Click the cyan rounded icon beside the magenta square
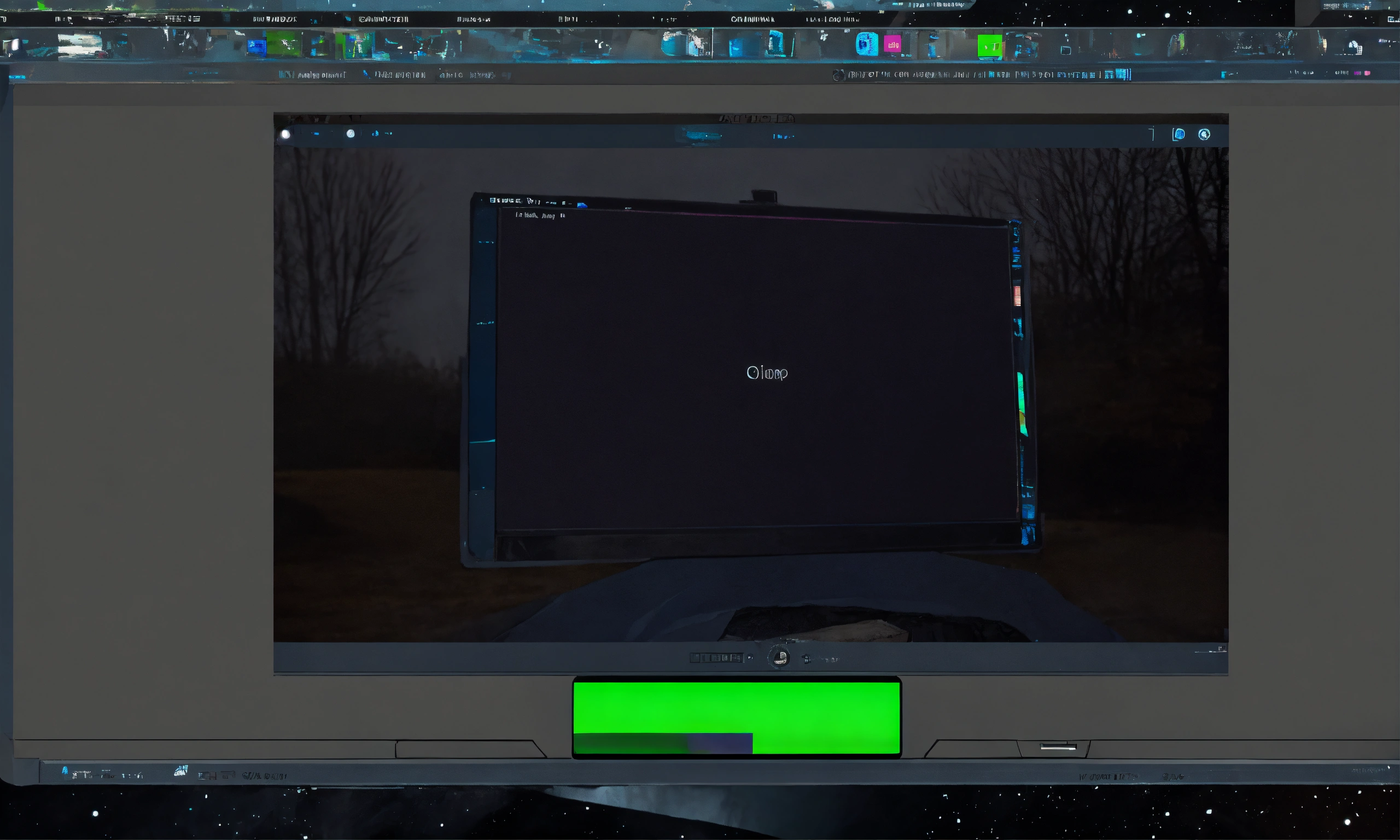The height and width of the screenshot is (840, 1400). pyautogui.click(x=866, y=44)
